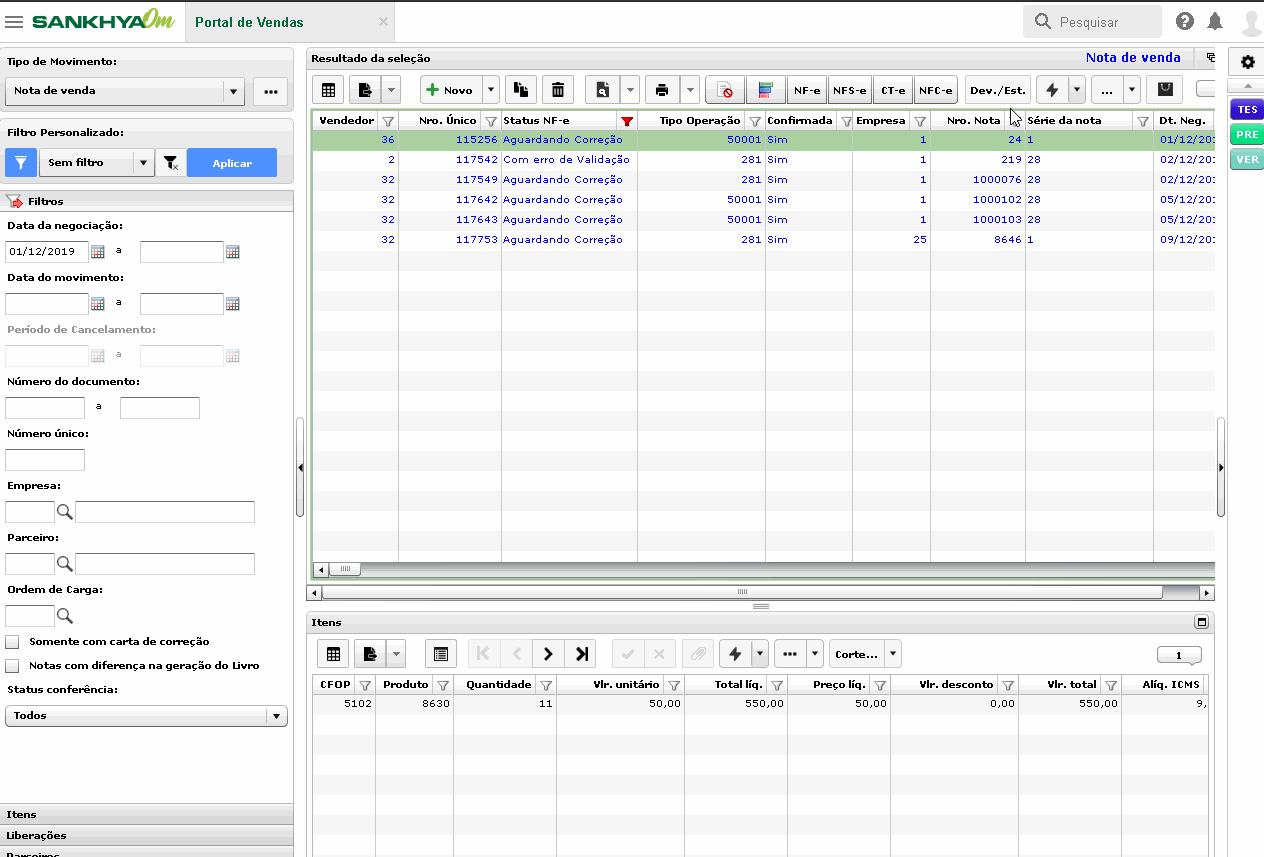Click the colored layers icon in toolbar
The height and width of the screenshot is (857, 1264).
point(766,90)
